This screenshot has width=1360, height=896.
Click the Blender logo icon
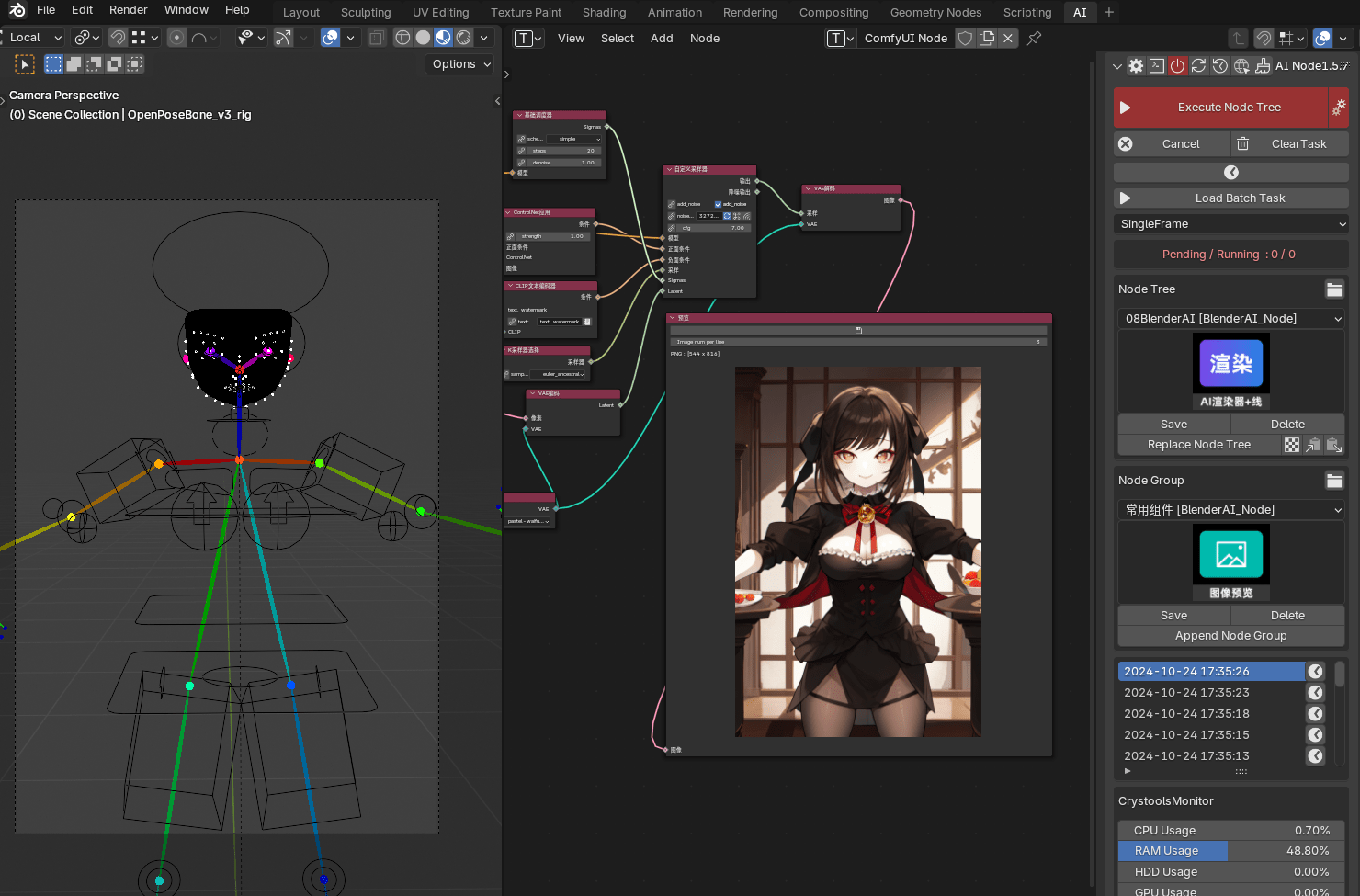coord(17,10)
